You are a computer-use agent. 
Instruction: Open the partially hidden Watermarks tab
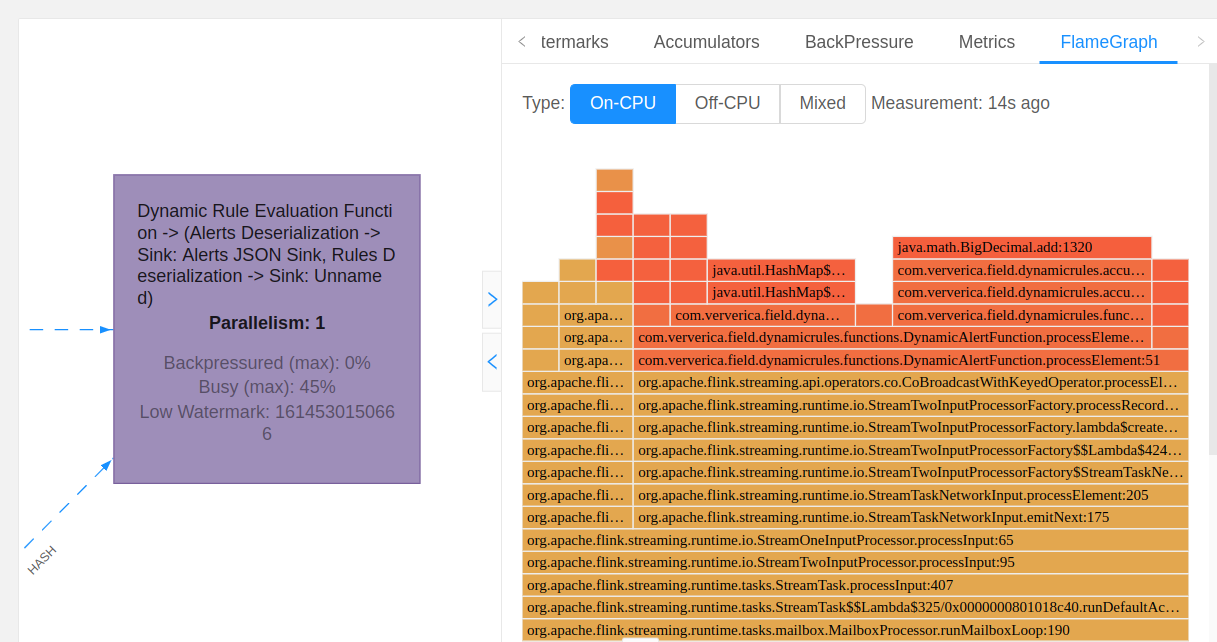coord(574,42)
